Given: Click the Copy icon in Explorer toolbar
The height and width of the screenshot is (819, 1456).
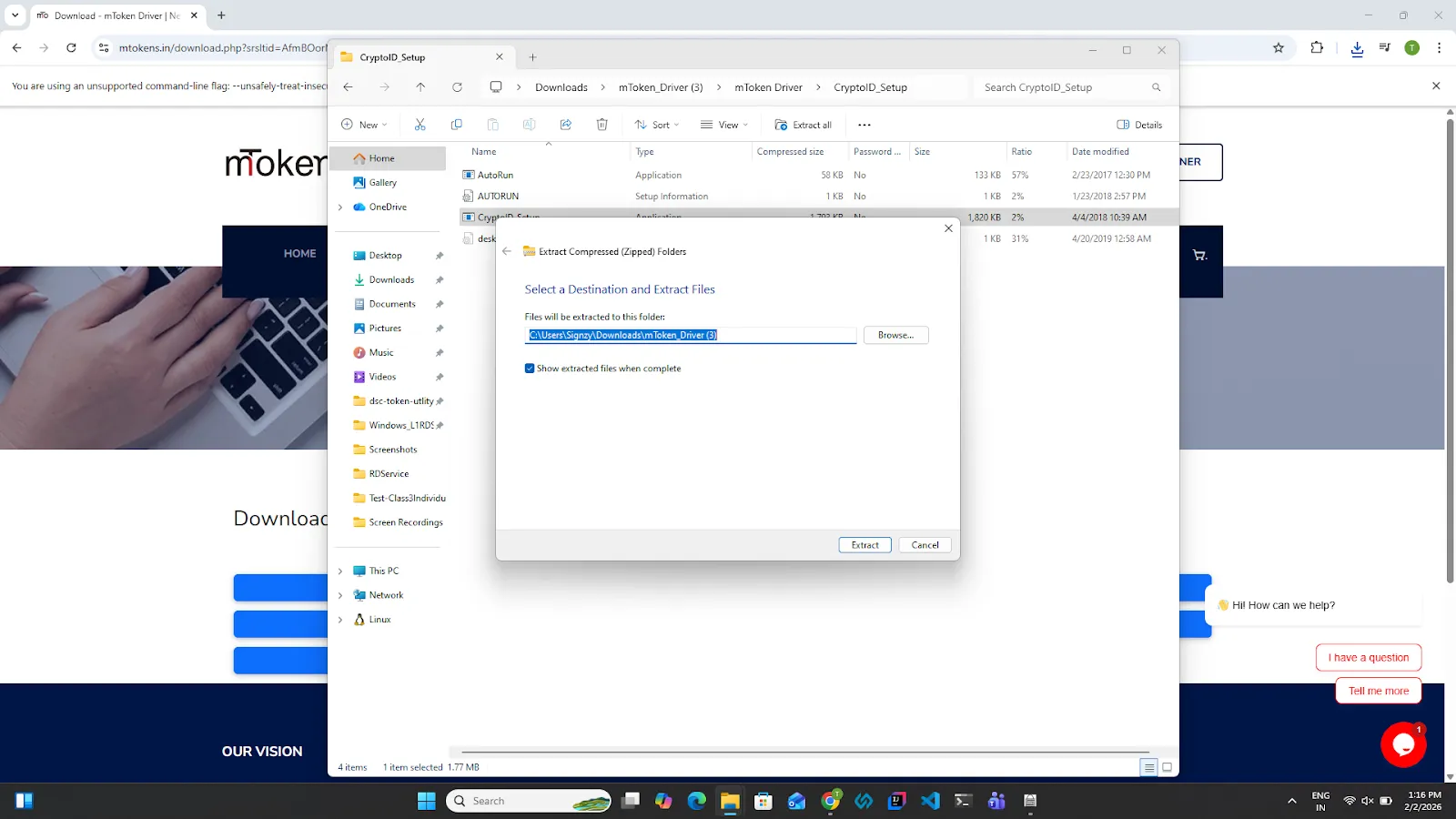Looking at the screenshot, I should tap(456, 125).
